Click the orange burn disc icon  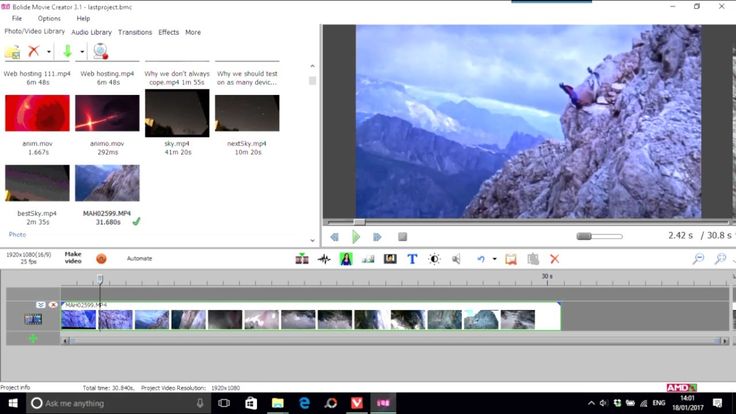pos(101,259)
